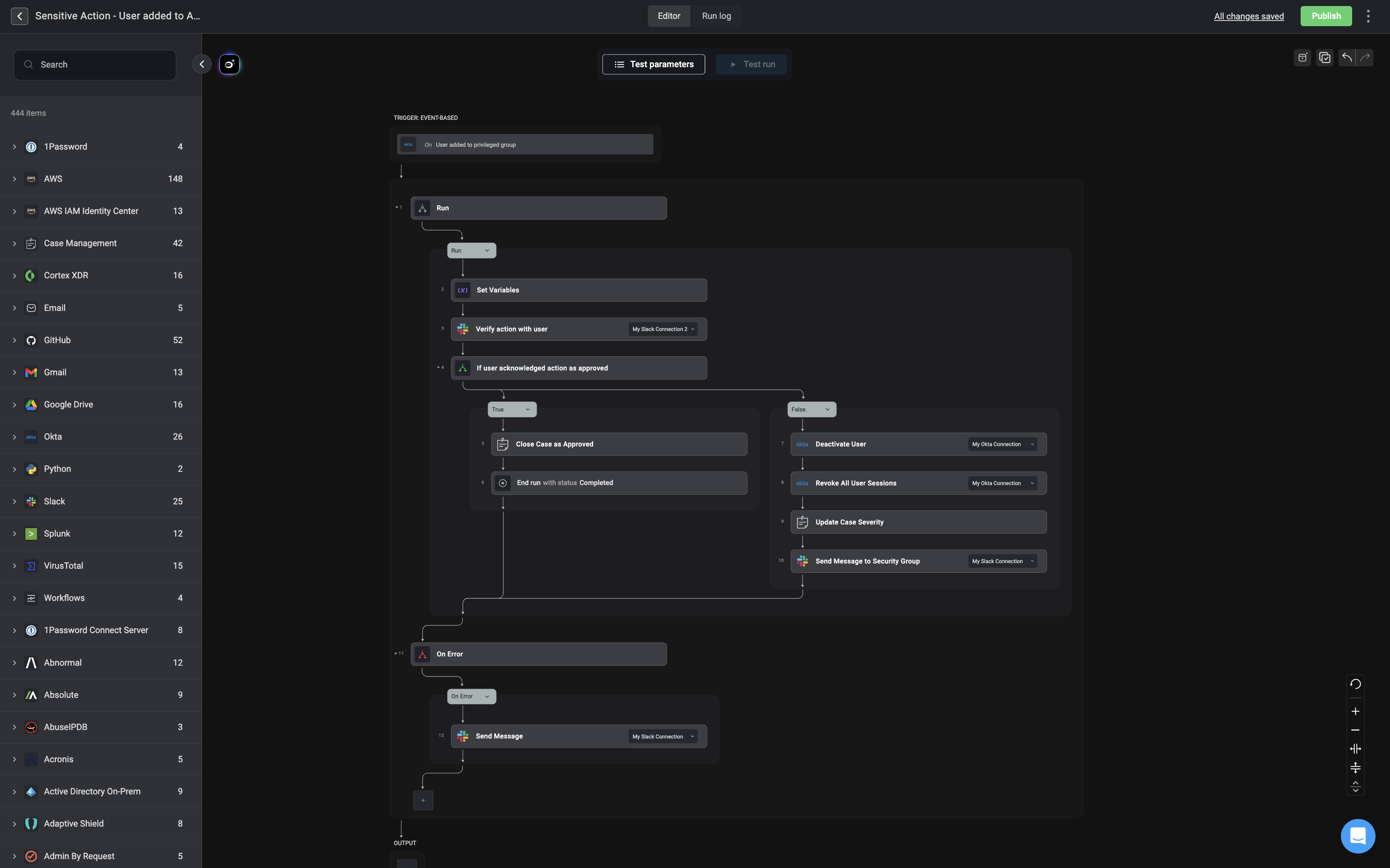This screenshot has height=868, width=1390.
Task: Click the copy-with-checkmark icon in toolbar
Action: pyautogui.click(x=1324, y=58)
